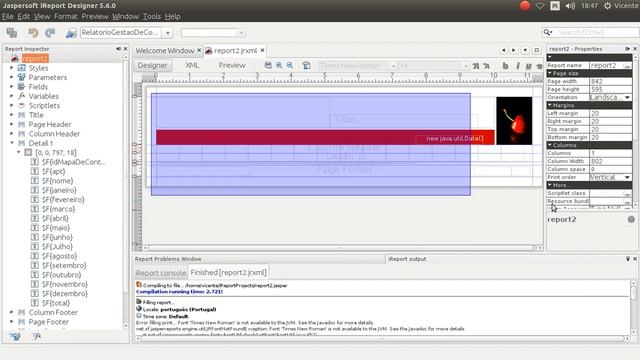Viewport: 640px width, 360px height.
Task: Zoom out of the report design
Action: pyautogui.click(x=290, y=65)
